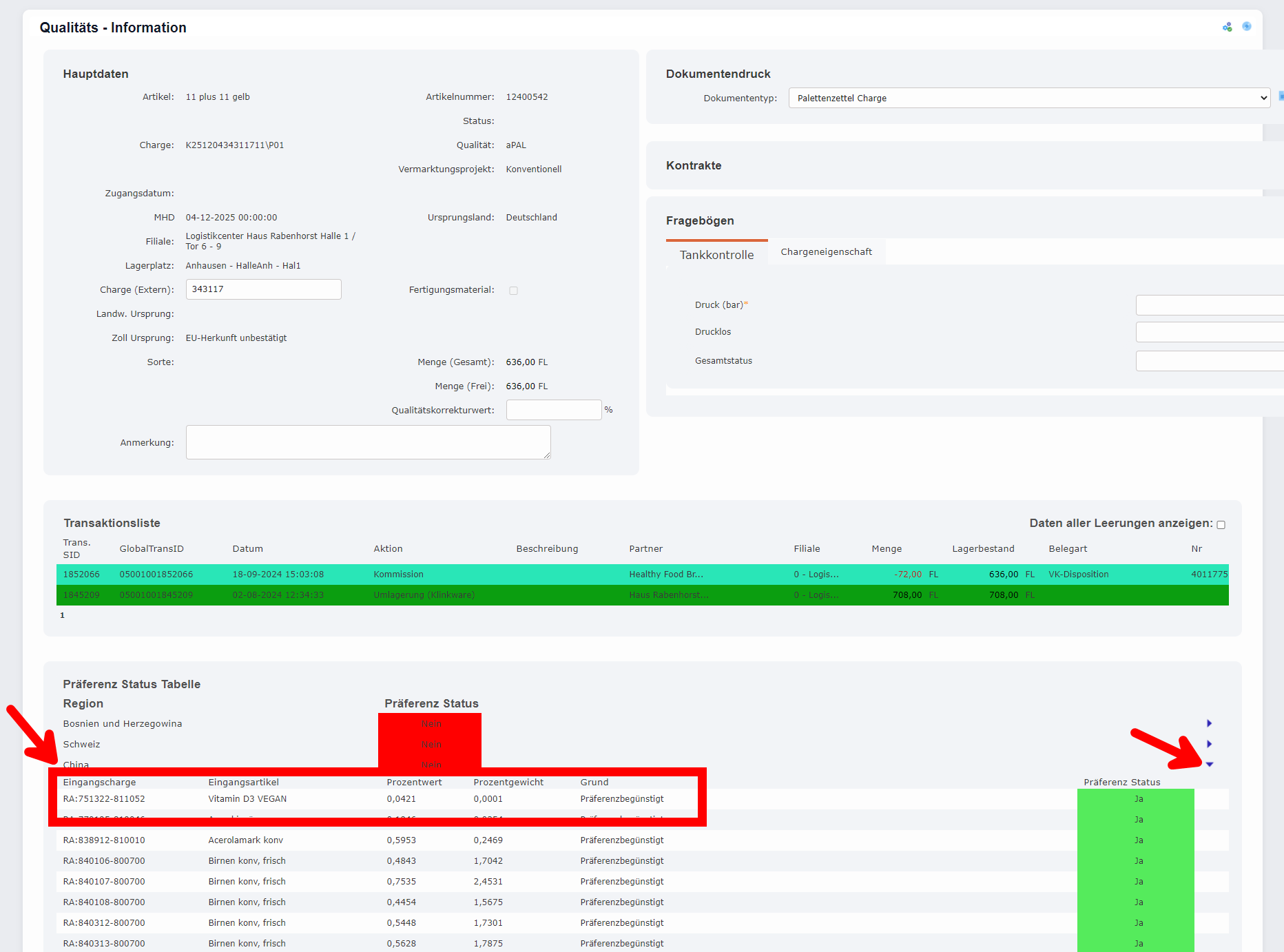Click the blue circular icon at top right corner
This screenshot has height=952, width=1284.
pos(1247,26)
